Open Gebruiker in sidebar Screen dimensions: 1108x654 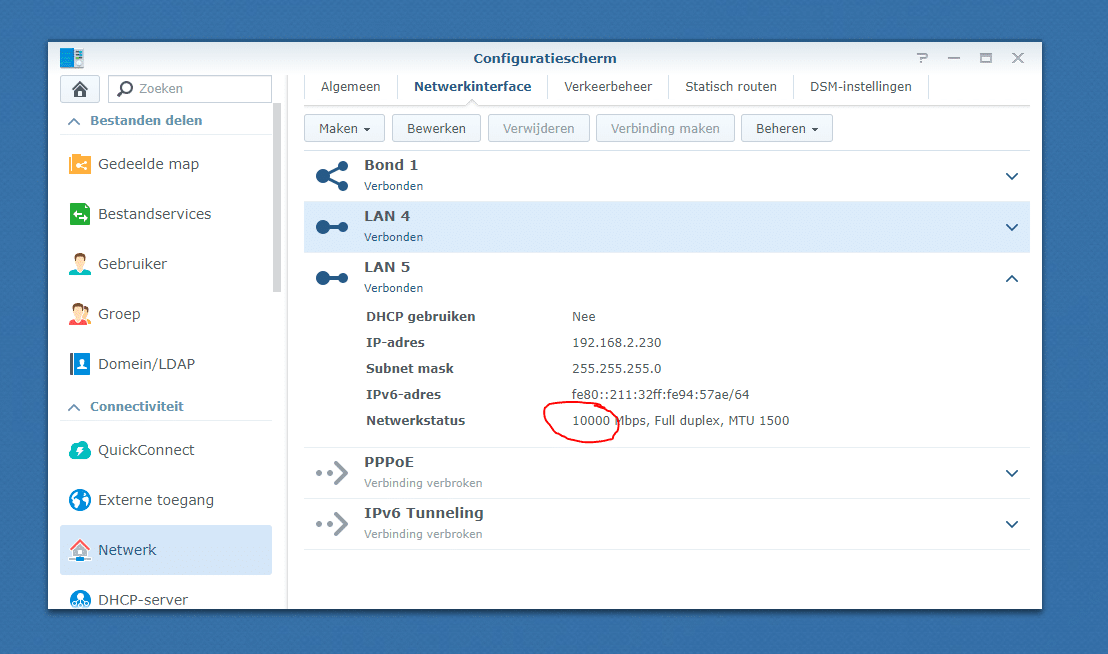click(x=166, y=264)
